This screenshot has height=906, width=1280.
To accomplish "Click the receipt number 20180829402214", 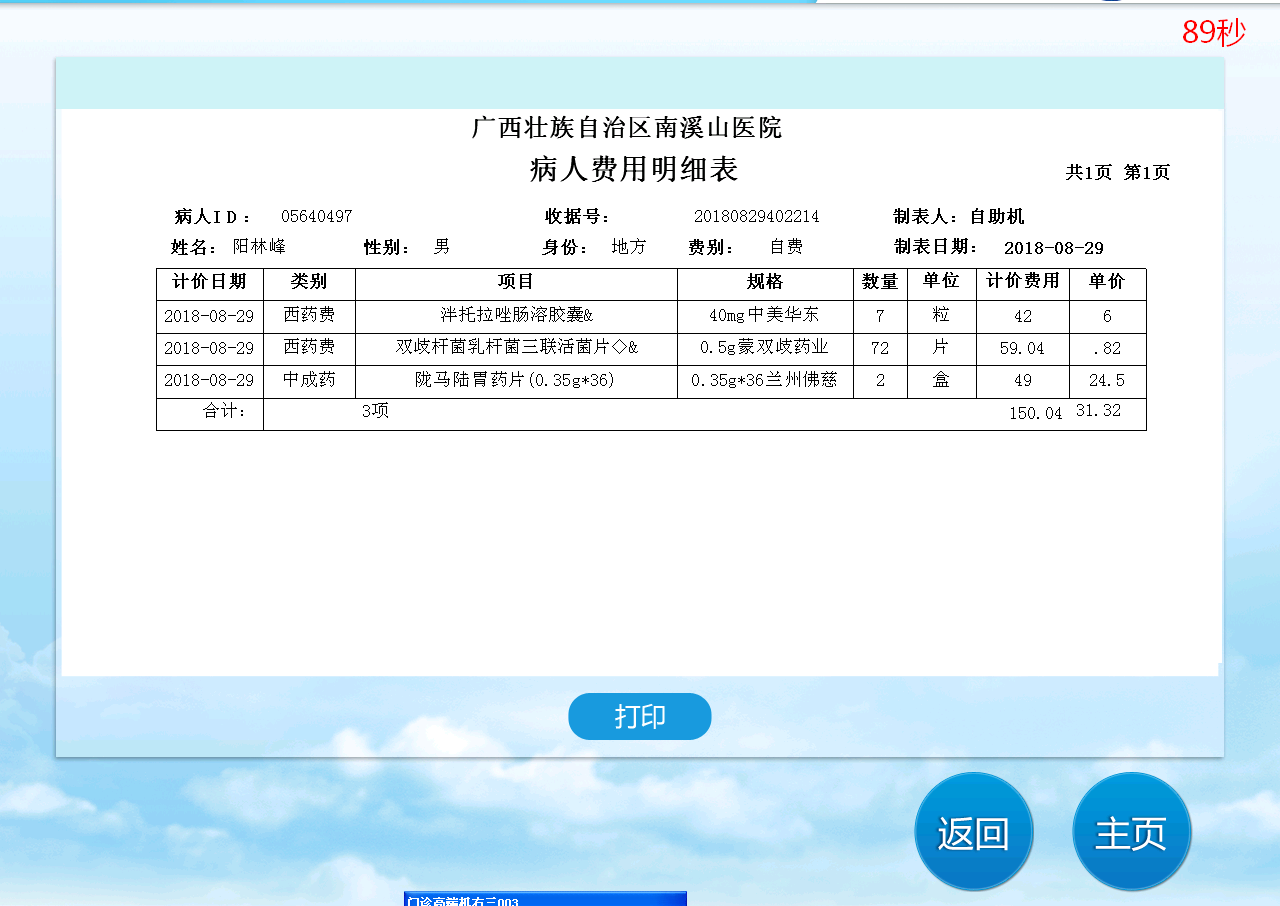I will (x=756, y=217).
